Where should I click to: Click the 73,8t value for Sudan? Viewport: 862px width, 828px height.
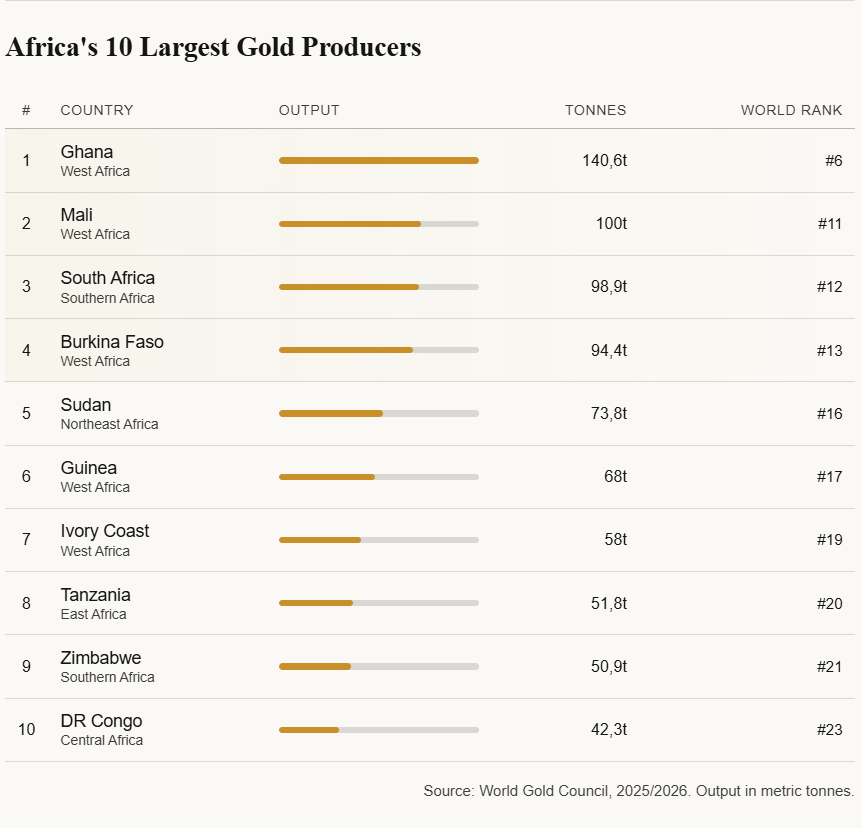pyautogui.click(x=608, y=413)
